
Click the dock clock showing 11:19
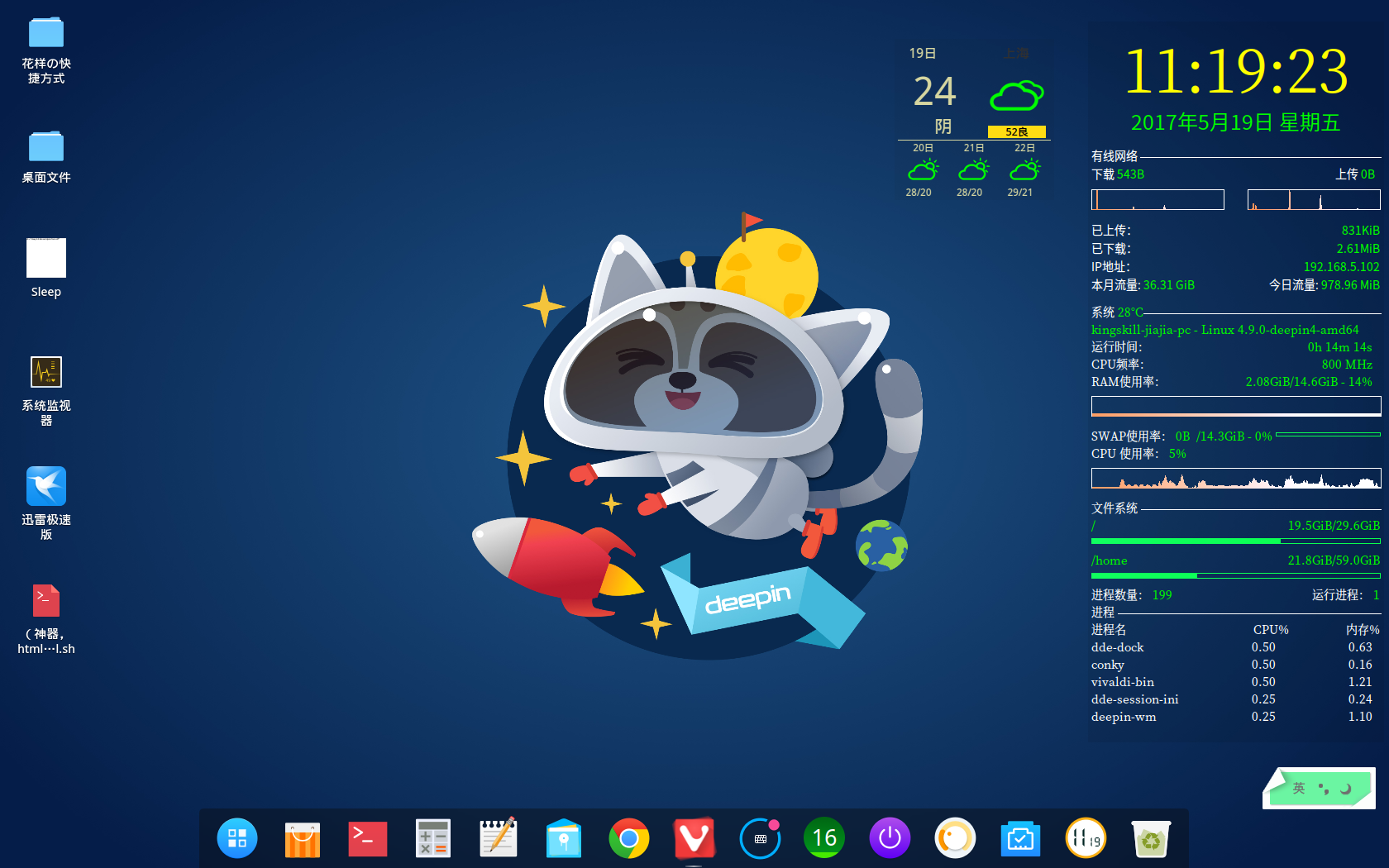tap(1086, 838)
